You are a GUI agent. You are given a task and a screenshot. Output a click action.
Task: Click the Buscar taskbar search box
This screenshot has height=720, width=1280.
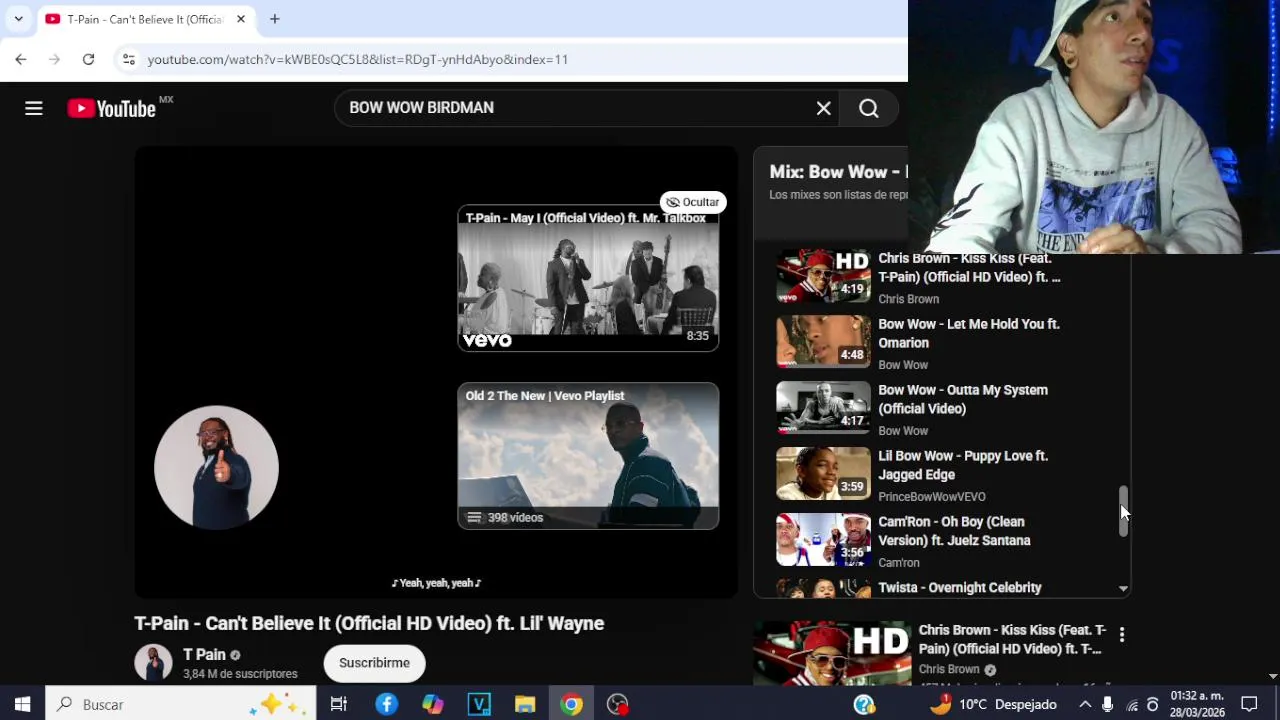click(181, 704)
